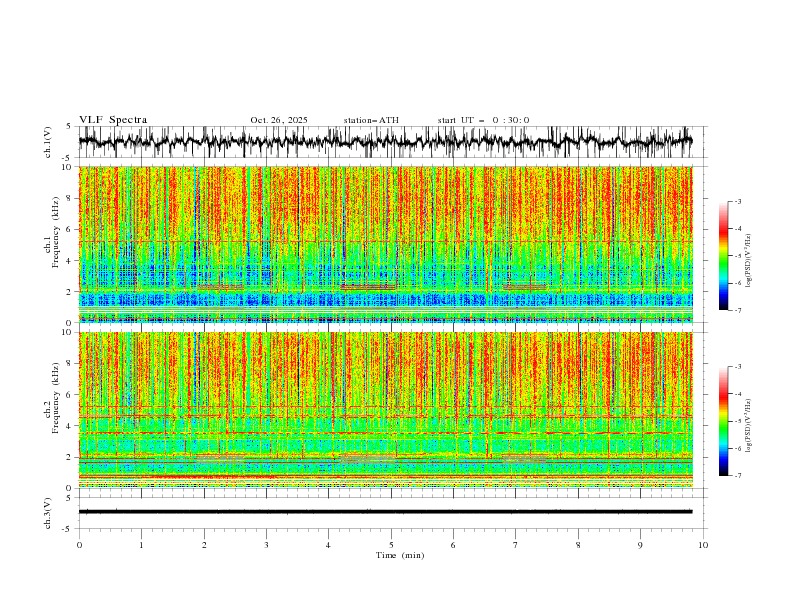Viewport: 792px width, 612px height.
Task: Click the ch.1 colorbar 'log(PSD)(V²/Hz)' label
Action: (x=748, y=261)
